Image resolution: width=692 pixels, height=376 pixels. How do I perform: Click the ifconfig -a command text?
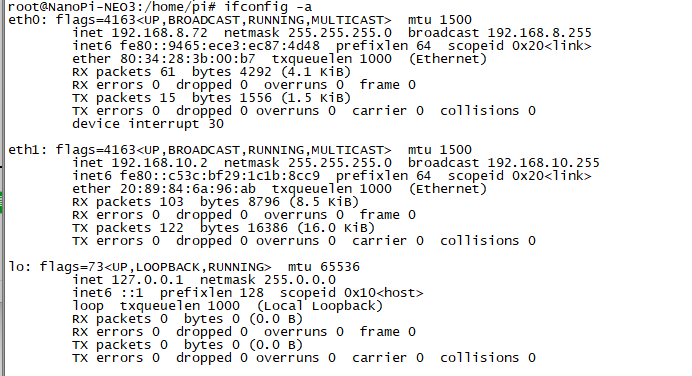point(268,7)
